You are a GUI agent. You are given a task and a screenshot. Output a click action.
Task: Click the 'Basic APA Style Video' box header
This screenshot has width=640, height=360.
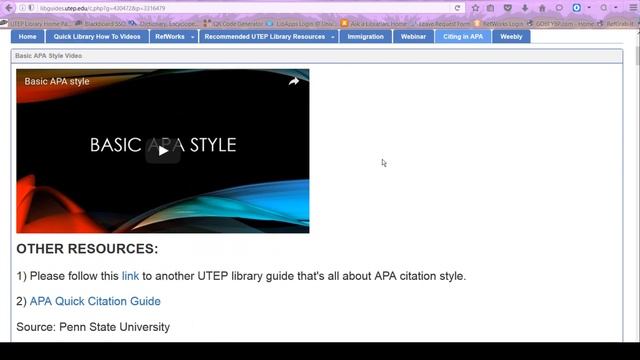[x=317, y=56]
